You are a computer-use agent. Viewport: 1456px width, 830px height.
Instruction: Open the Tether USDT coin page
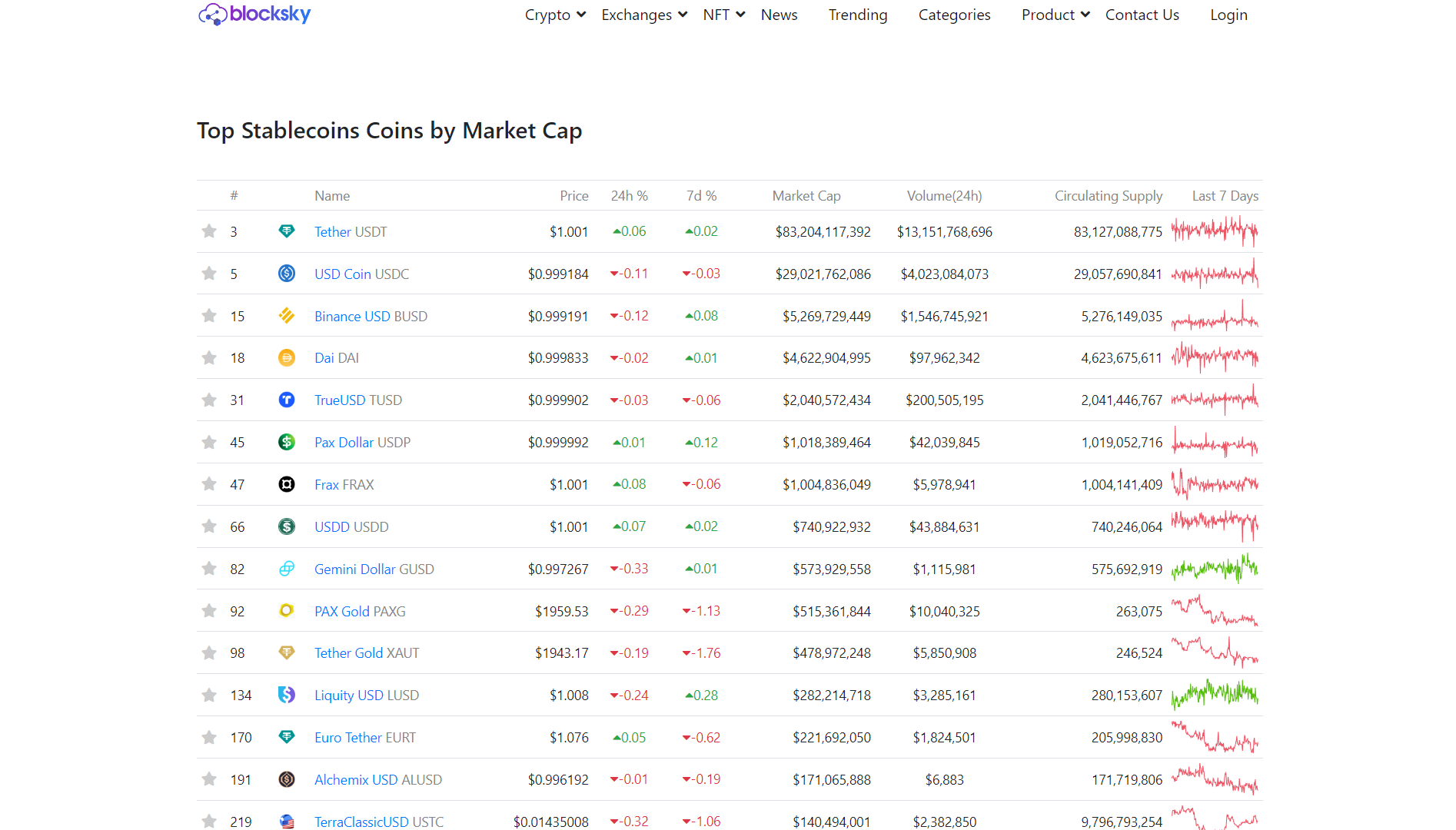pyautogui.click(x=351, y=231)
